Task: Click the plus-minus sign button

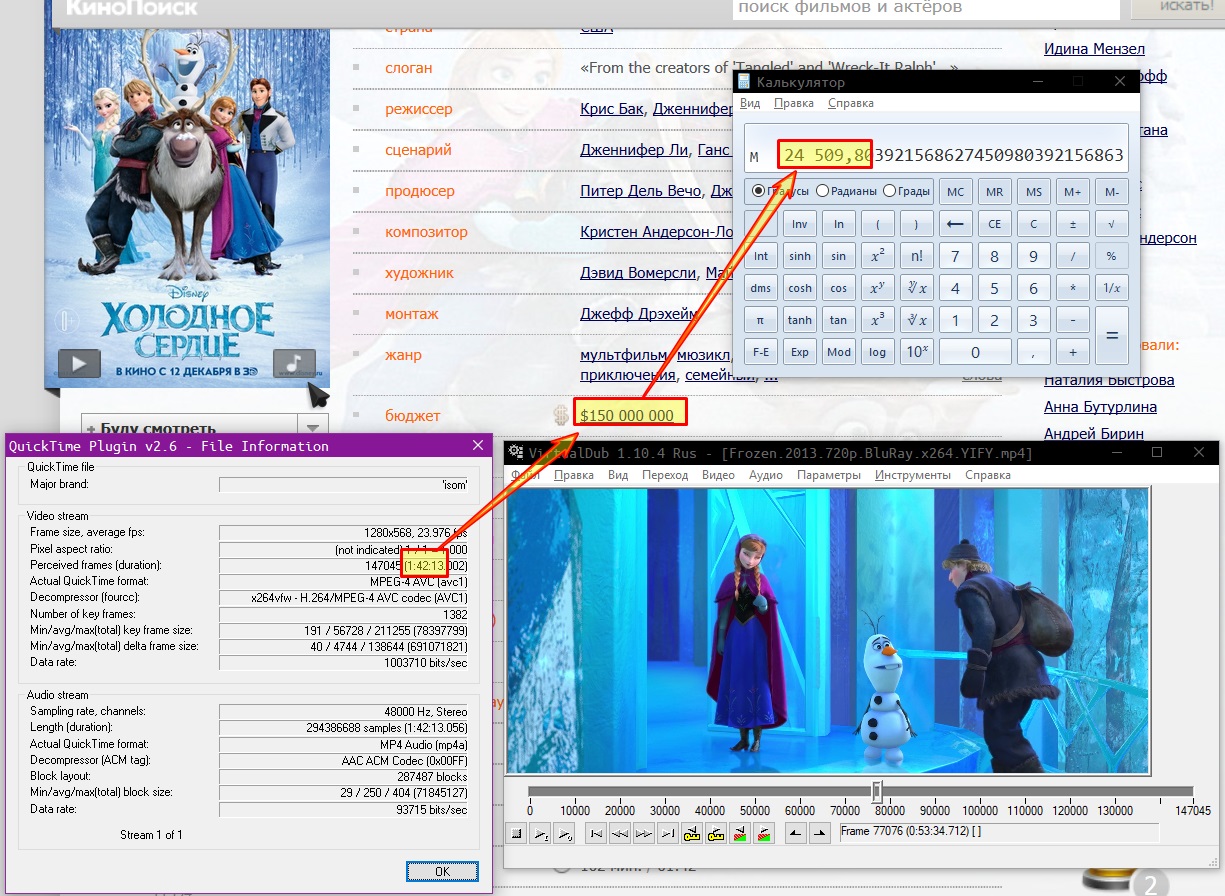Action: pos(1072,224)
